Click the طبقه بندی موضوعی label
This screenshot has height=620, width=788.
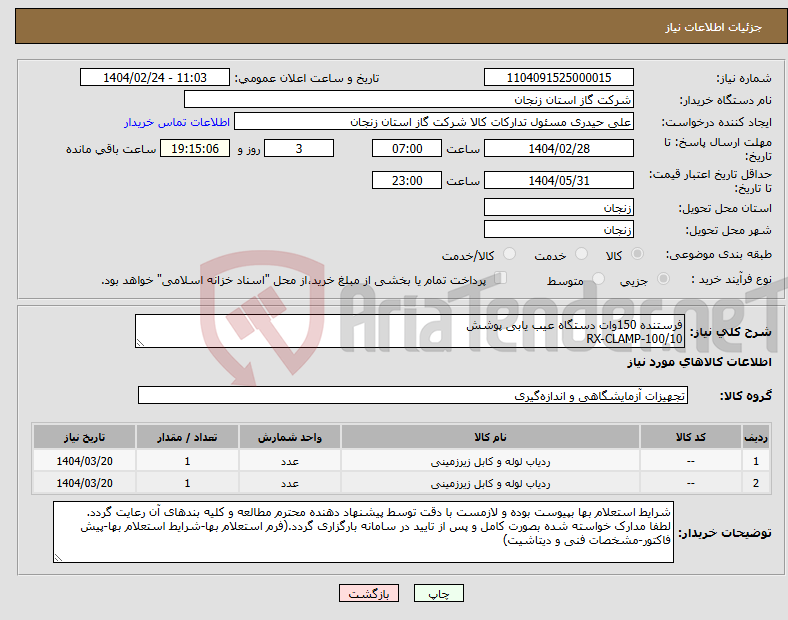click(719, 254)
